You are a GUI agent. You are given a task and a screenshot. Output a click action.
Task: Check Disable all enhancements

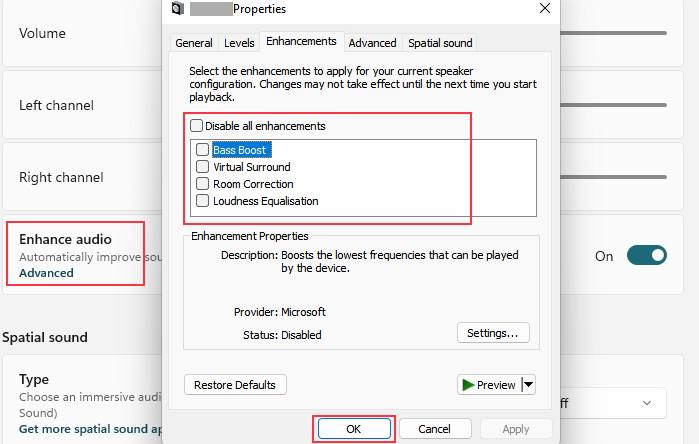[197, 126]
